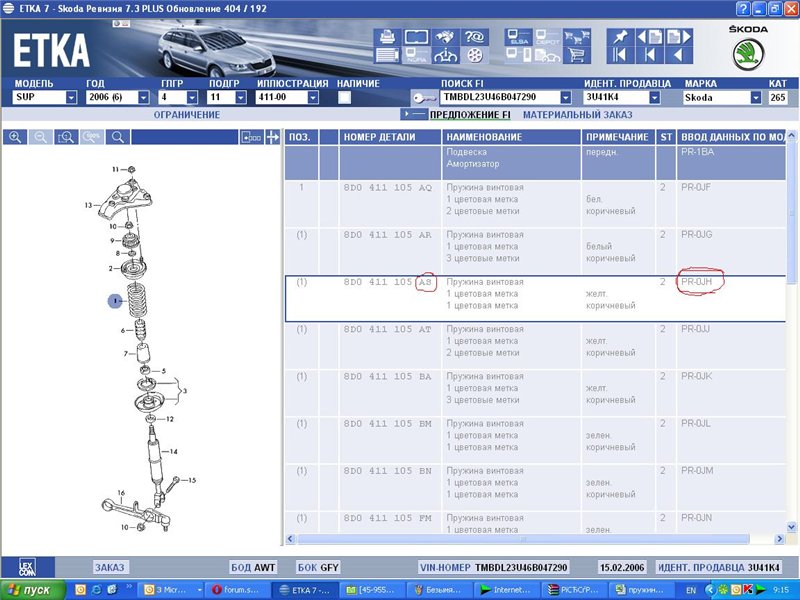Screen dimensions: 800x600
Task: Select part row 8D0 411 105 AT
Action: click(x=535, y=345)
